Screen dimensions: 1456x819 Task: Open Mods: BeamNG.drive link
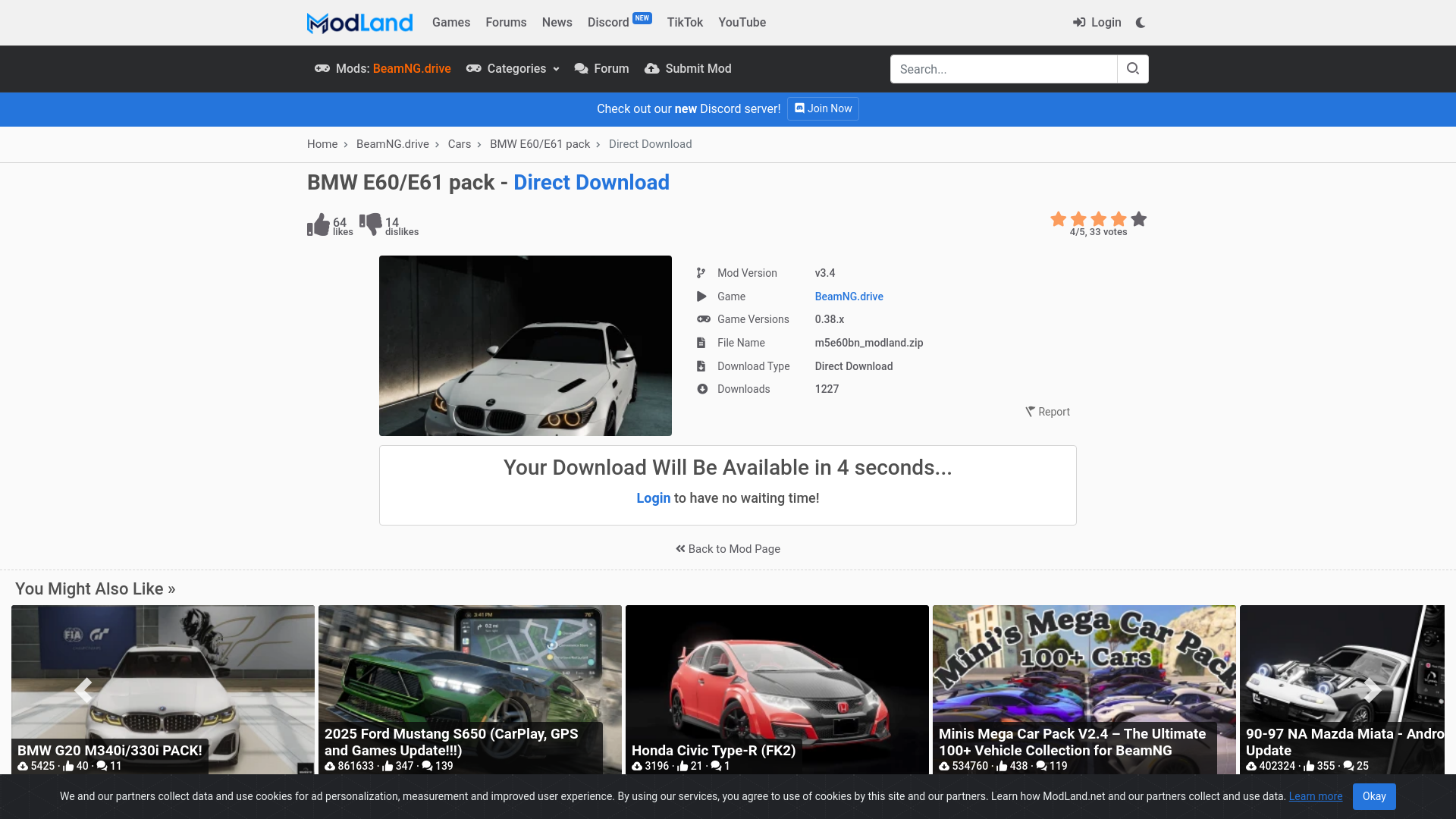pos(383,69)
